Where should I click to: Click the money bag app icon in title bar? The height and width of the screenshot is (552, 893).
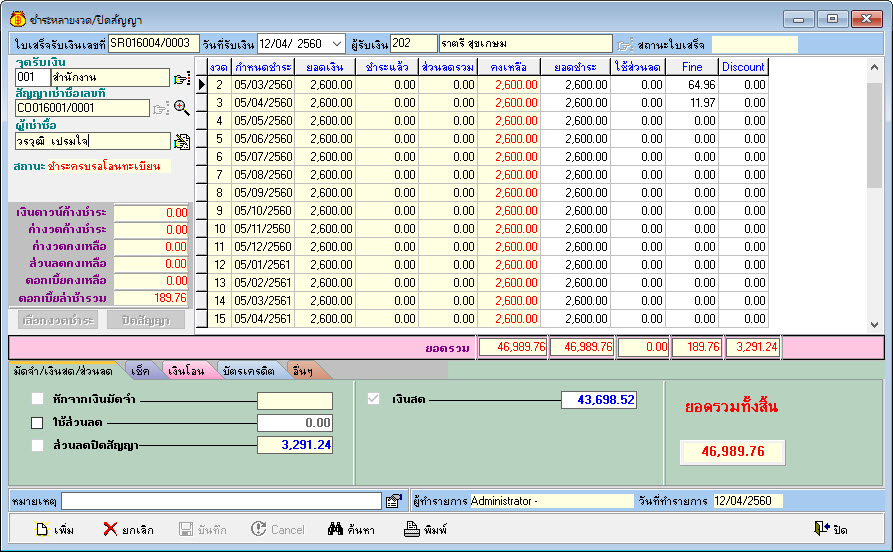(x=18, y=19)
